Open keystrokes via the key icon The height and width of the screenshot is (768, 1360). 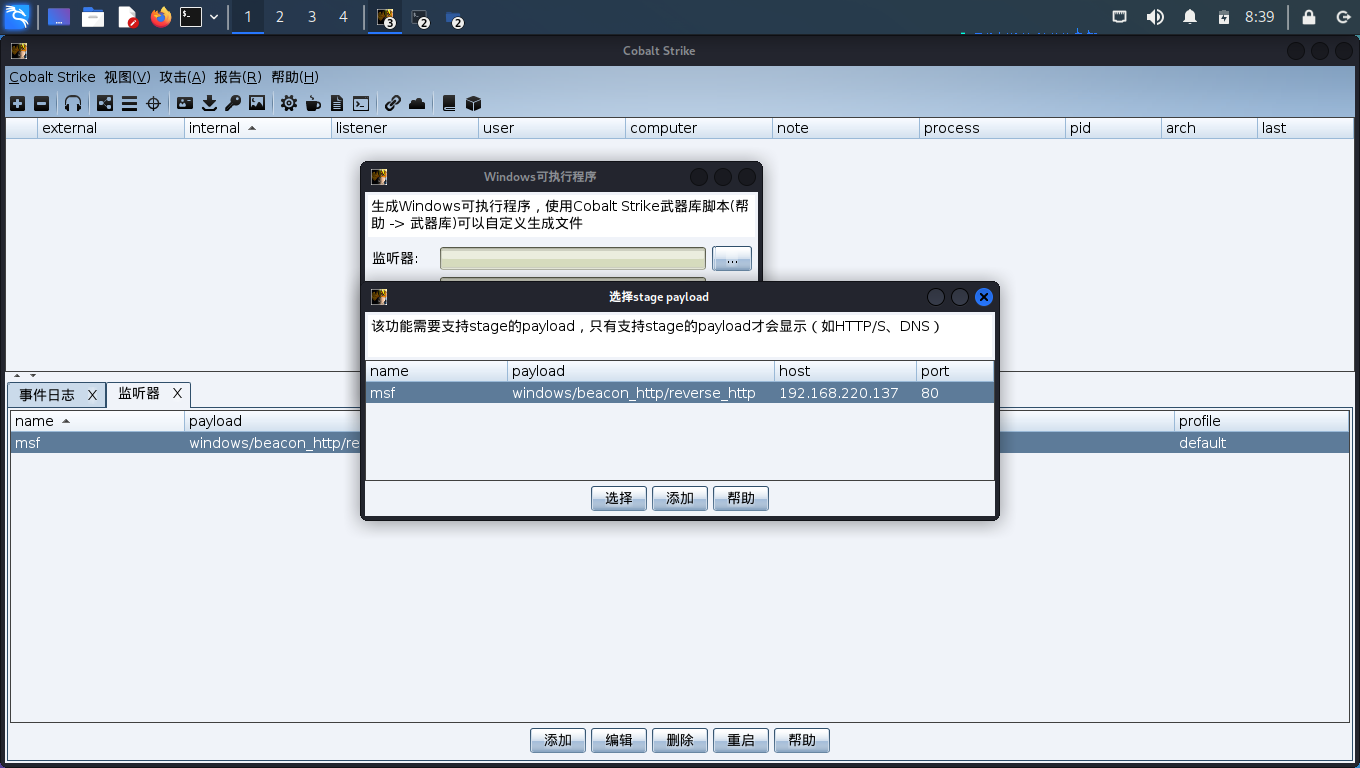tap(233, 103)
